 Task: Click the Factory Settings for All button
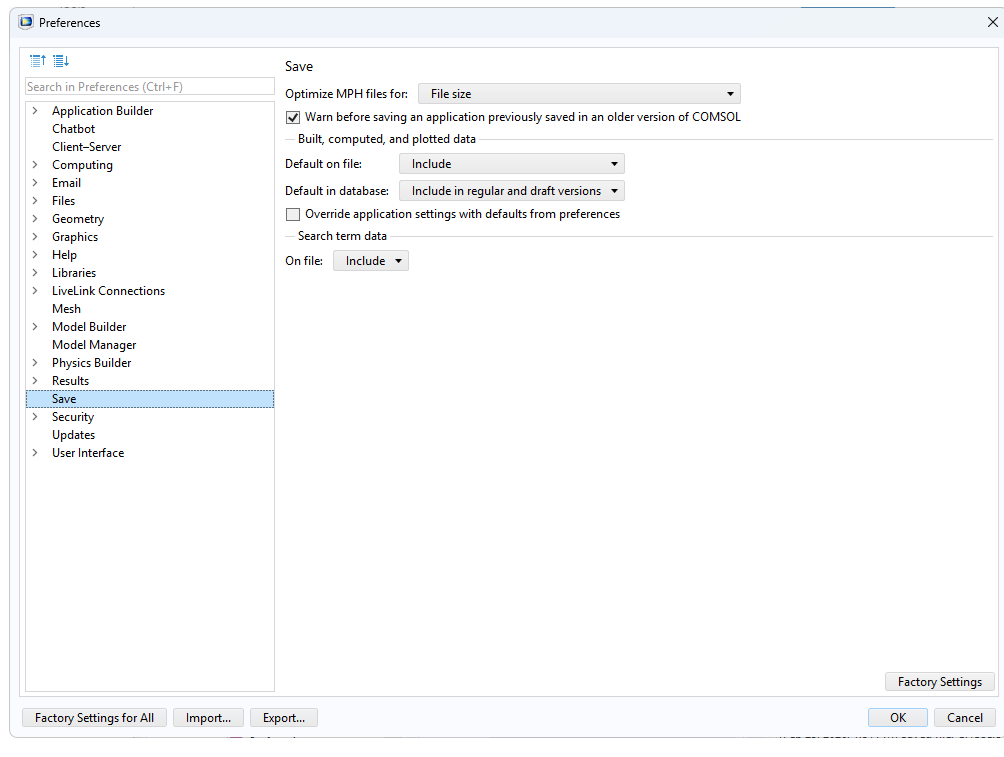94,718
